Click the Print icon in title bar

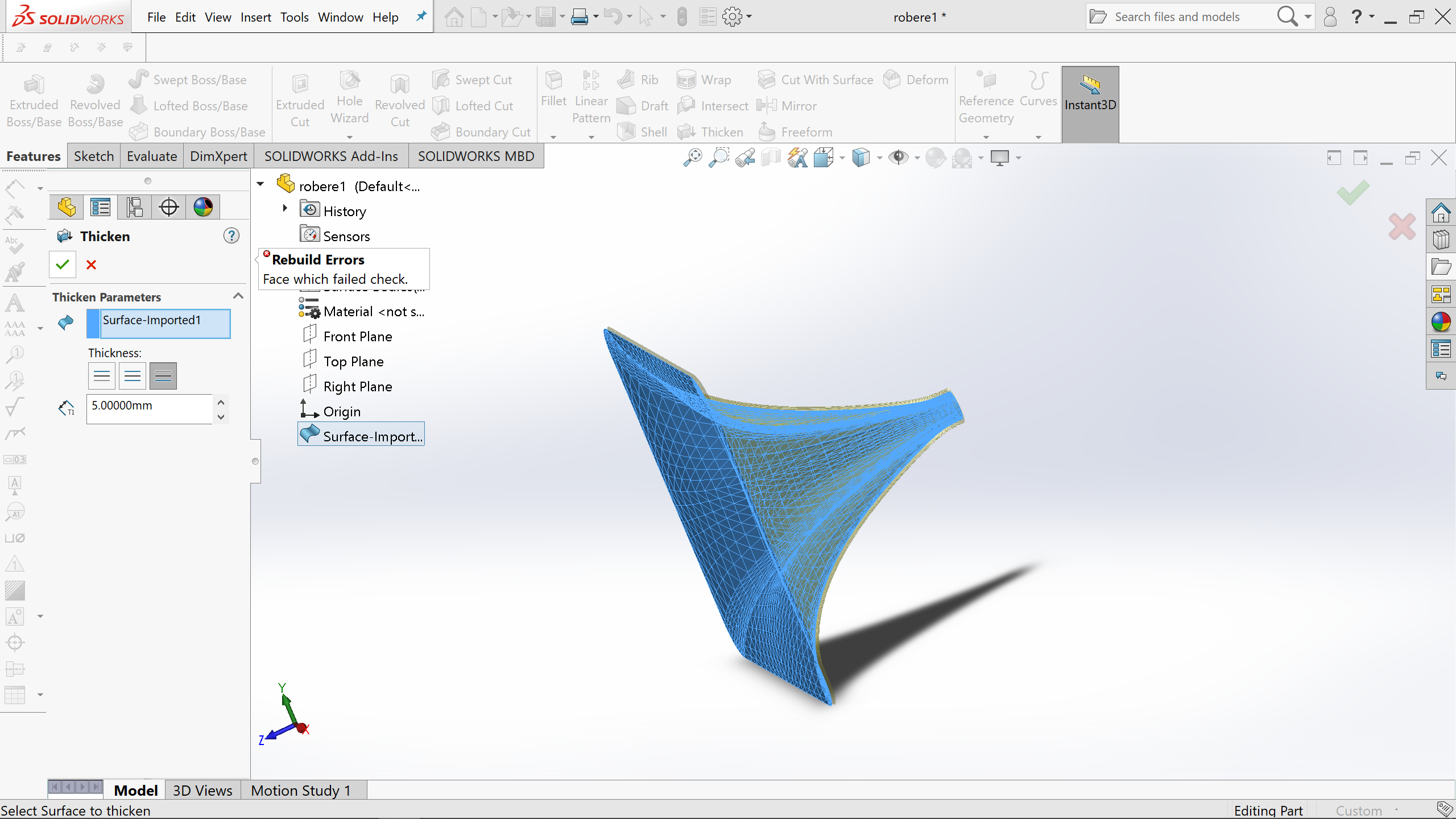[x=579, y=17]
